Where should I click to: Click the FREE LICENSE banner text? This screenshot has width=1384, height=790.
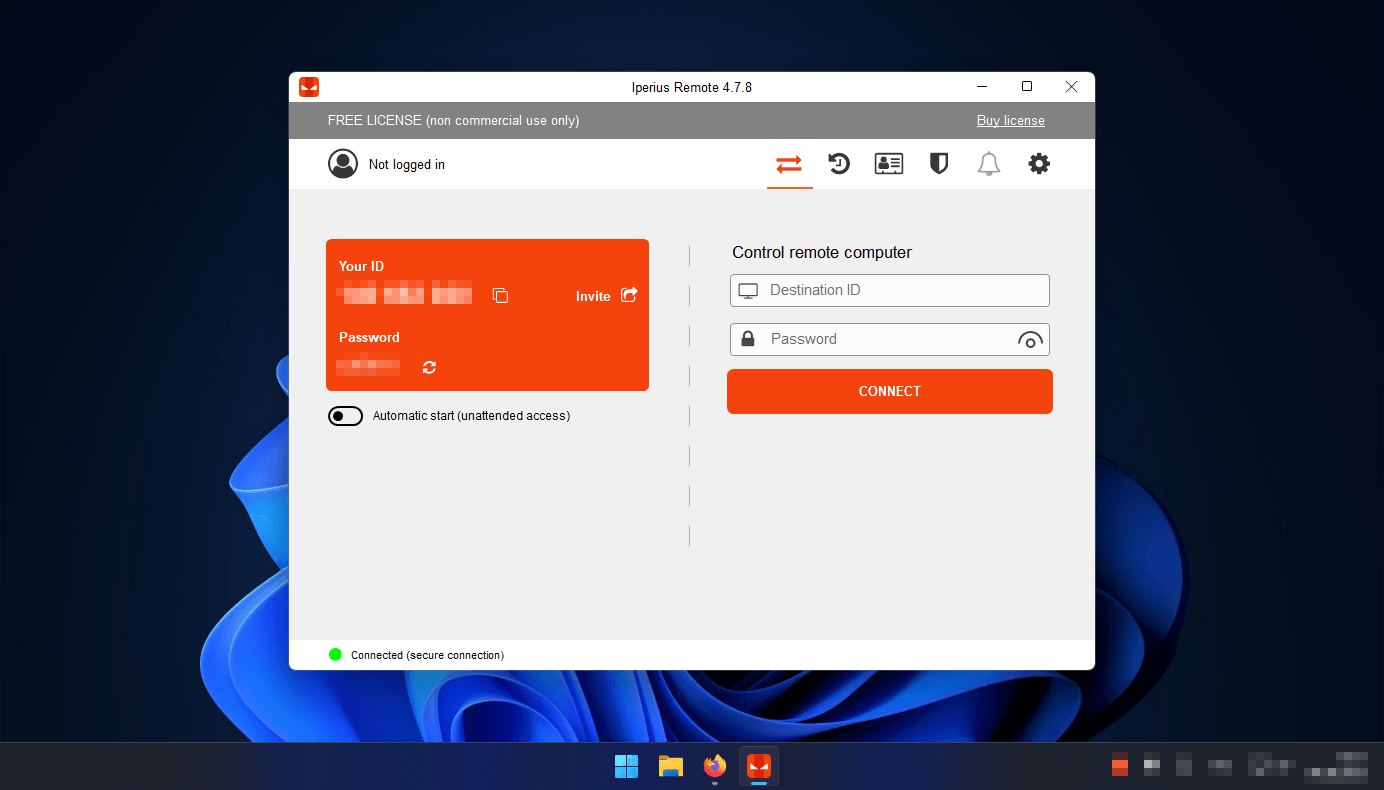(x=454, y=121)
